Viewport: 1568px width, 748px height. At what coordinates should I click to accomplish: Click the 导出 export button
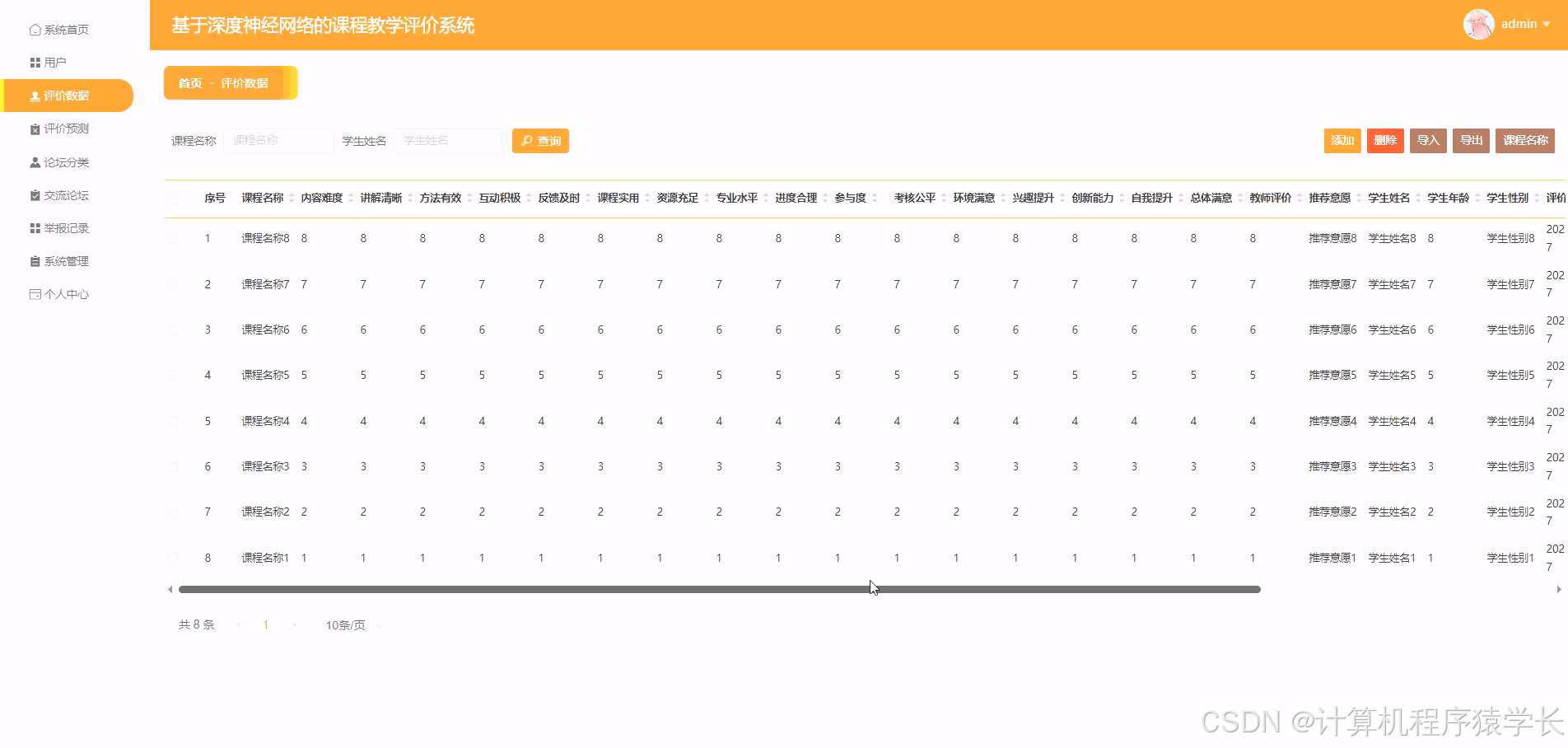[1471, 141]
